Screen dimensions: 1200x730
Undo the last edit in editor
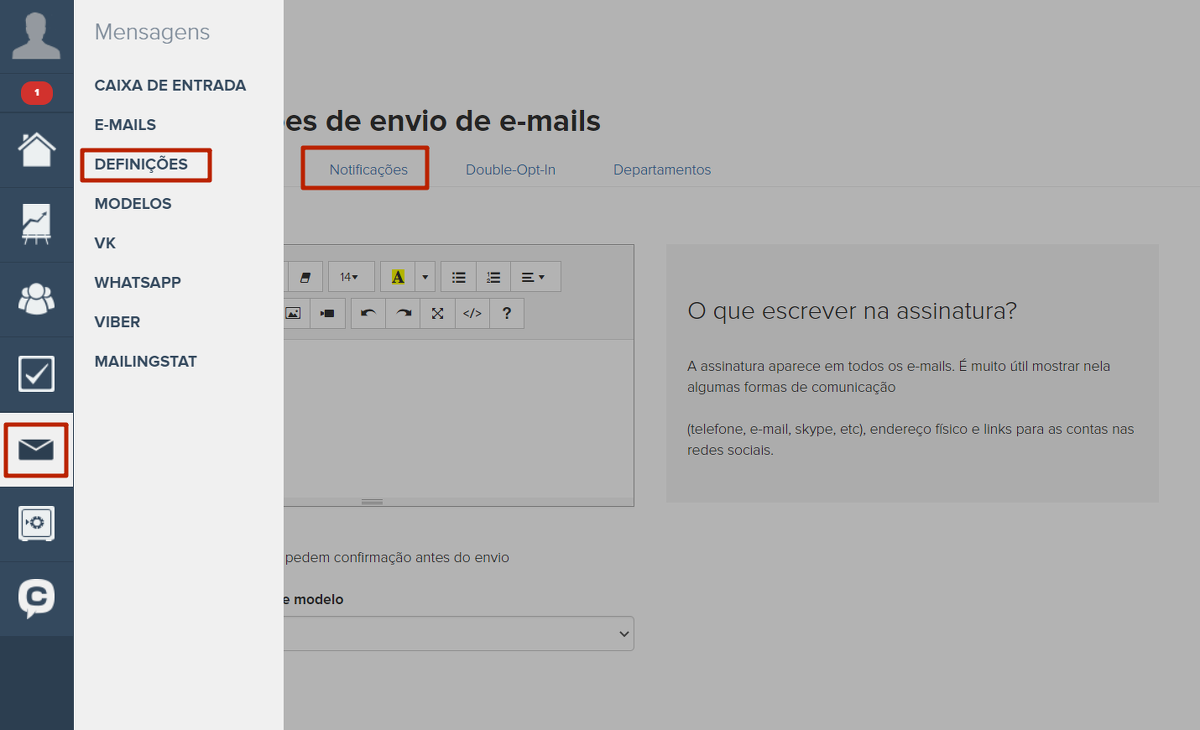368,313
